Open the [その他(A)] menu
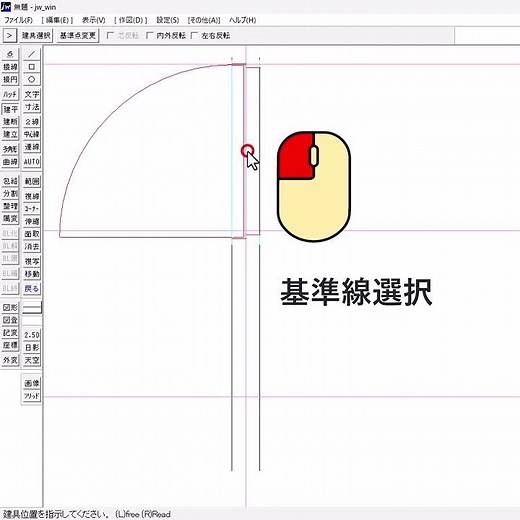Image resolution: width=520 pixels, height=520 pixels. click(x=204, y=20)
